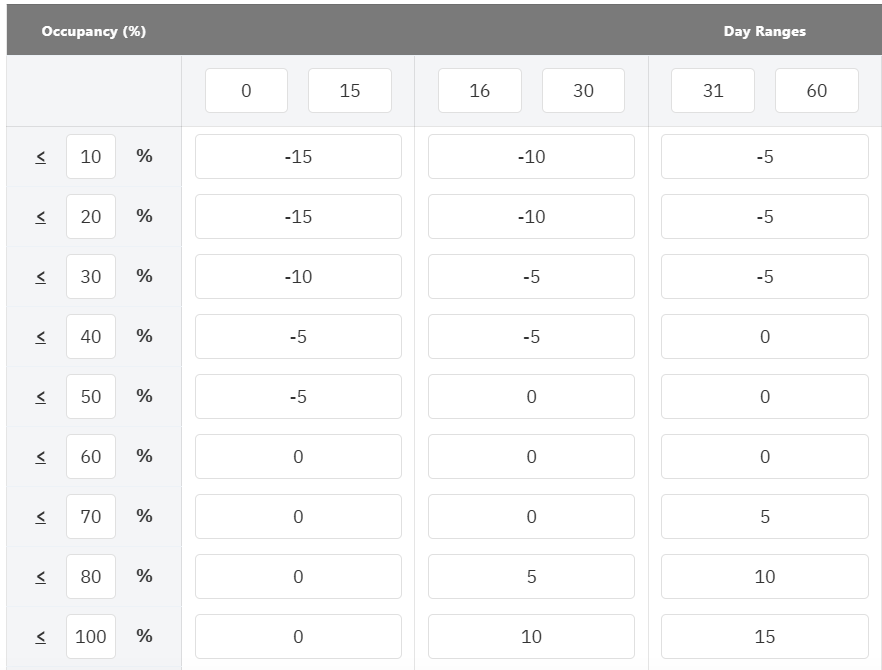Click the ≤ symbol on the 100% row
Screen dimensions: 882x670
pos(40,637)
